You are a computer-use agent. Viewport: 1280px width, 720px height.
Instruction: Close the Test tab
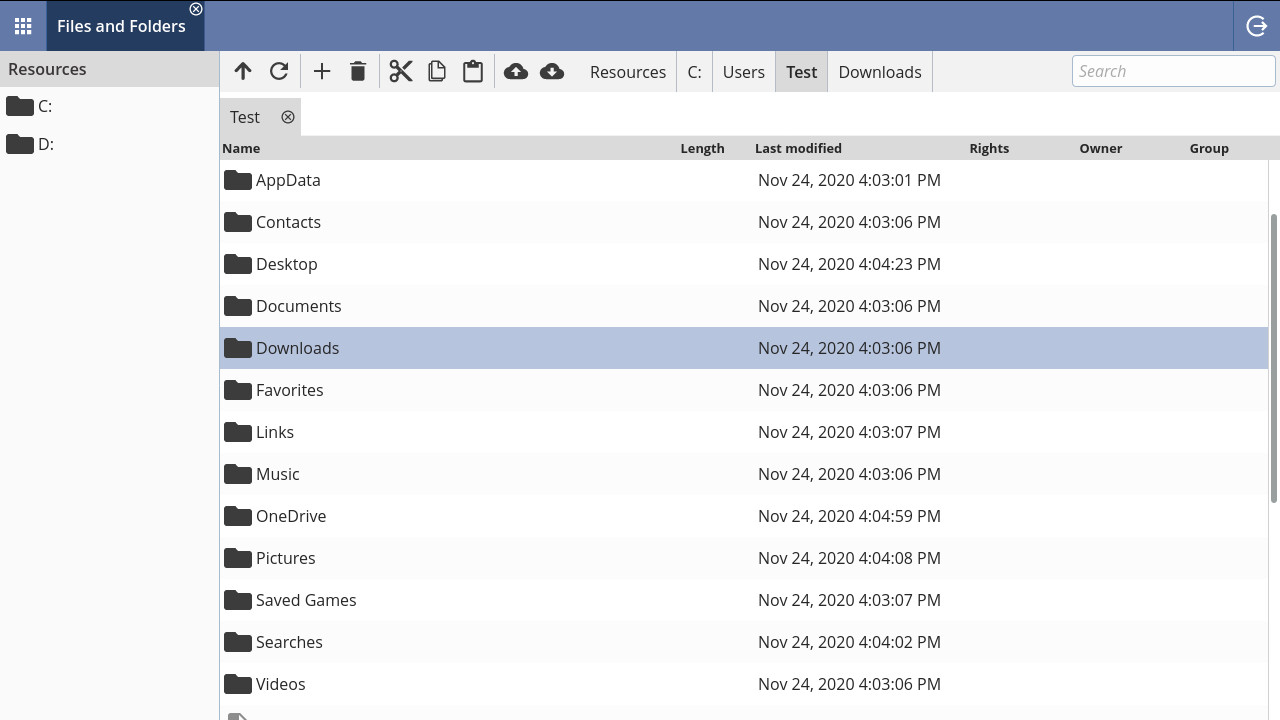click(x=288, y=117)
